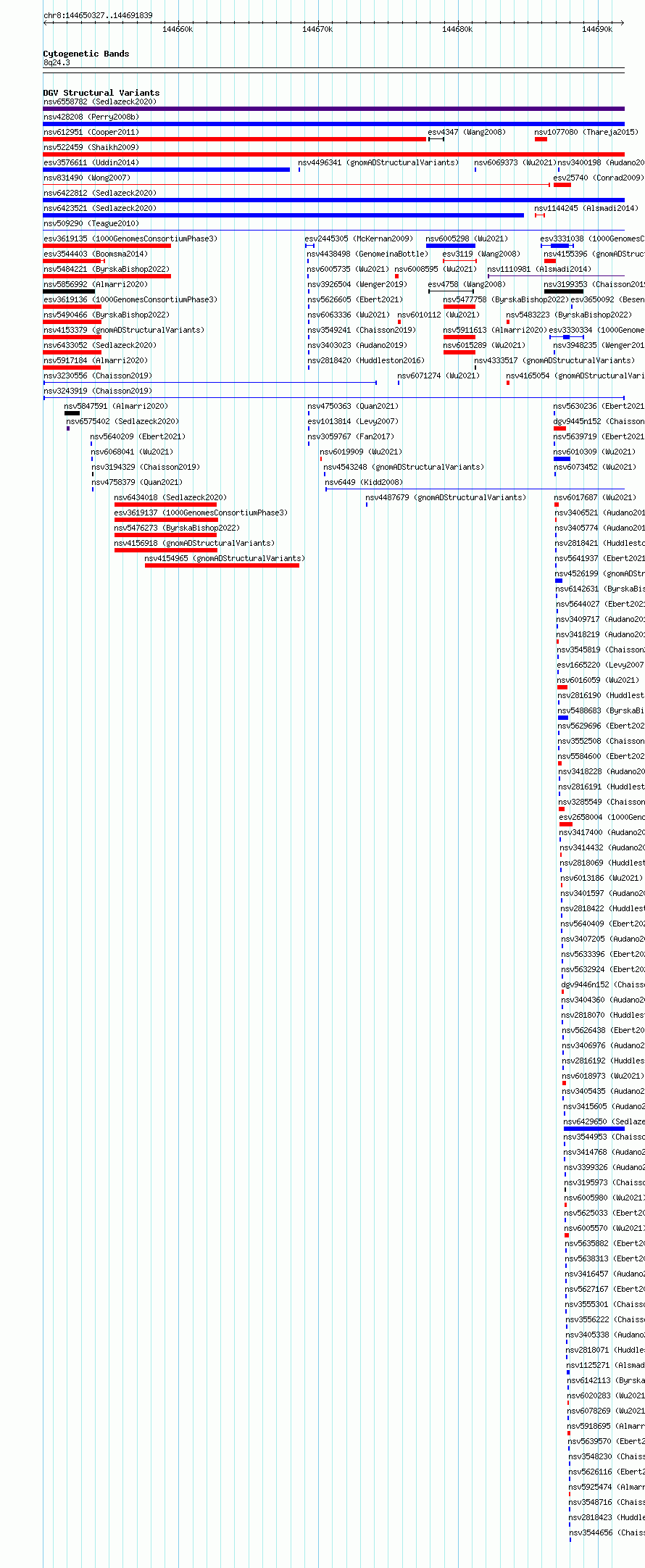Click the blue bar under esv3576611
The image size is (645, 1568).
tap(167, 170)
